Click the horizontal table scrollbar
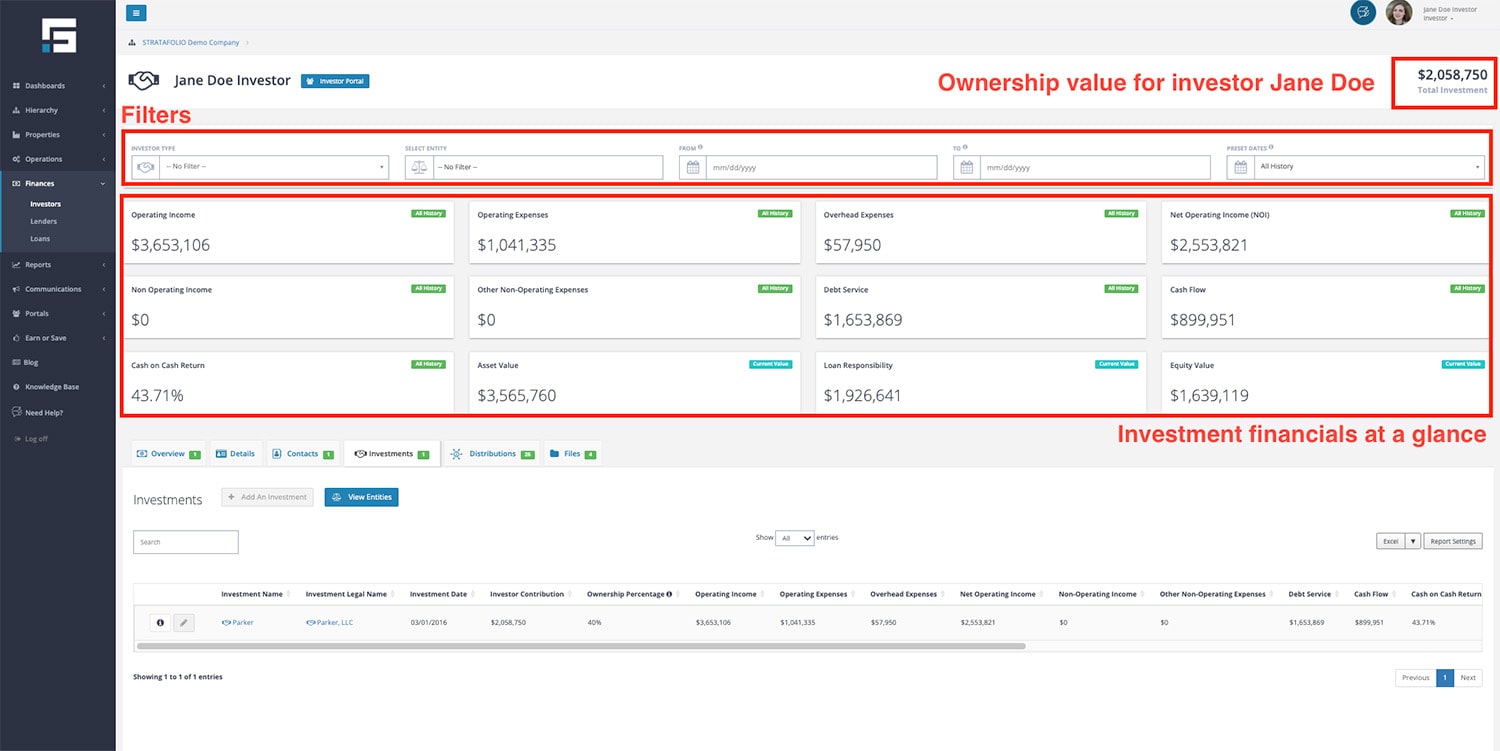Image resolution: width=1500 pixels, height=751 pixels. coord(580,646)
